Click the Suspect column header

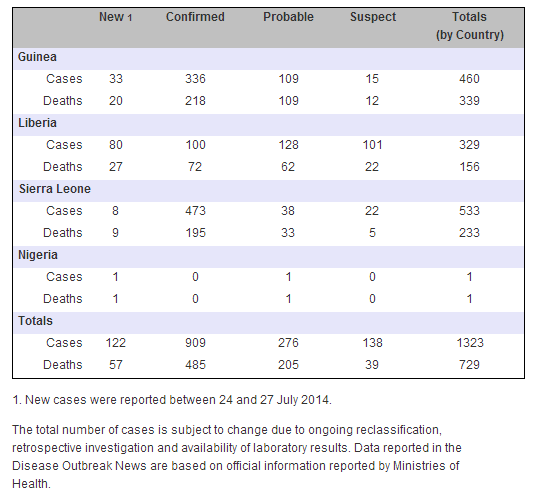(373, 17)
